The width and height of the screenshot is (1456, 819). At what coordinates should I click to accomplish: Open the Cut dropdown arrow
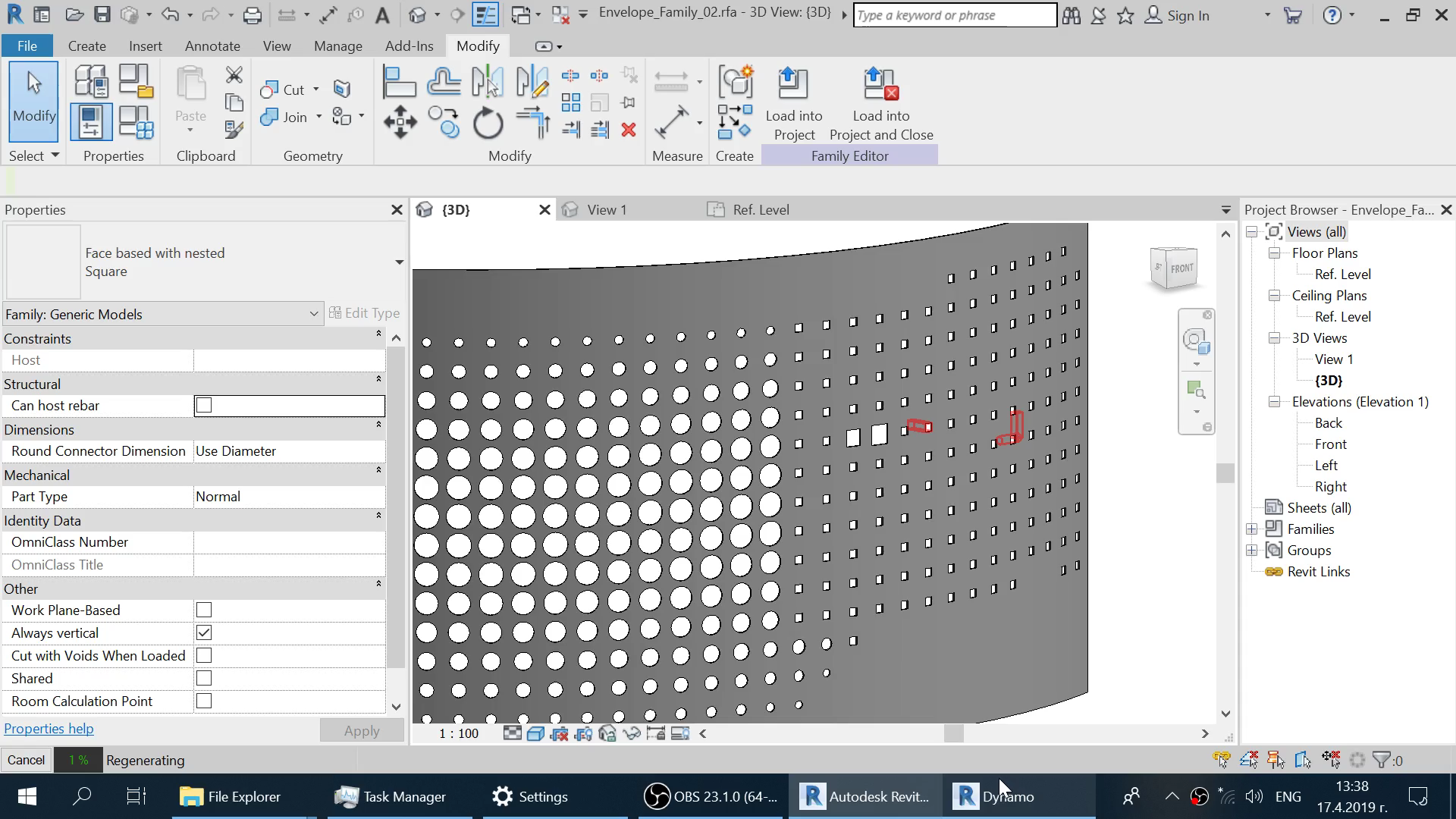tap(316, 89)
